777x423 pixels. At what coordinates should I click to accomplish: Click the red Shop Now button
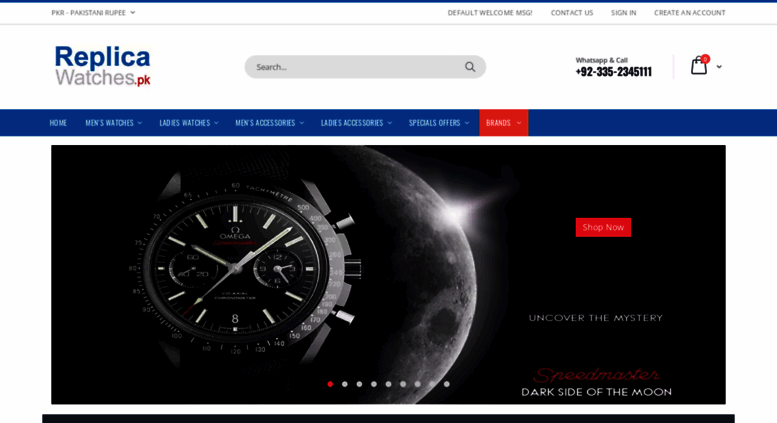coord(603,227)
